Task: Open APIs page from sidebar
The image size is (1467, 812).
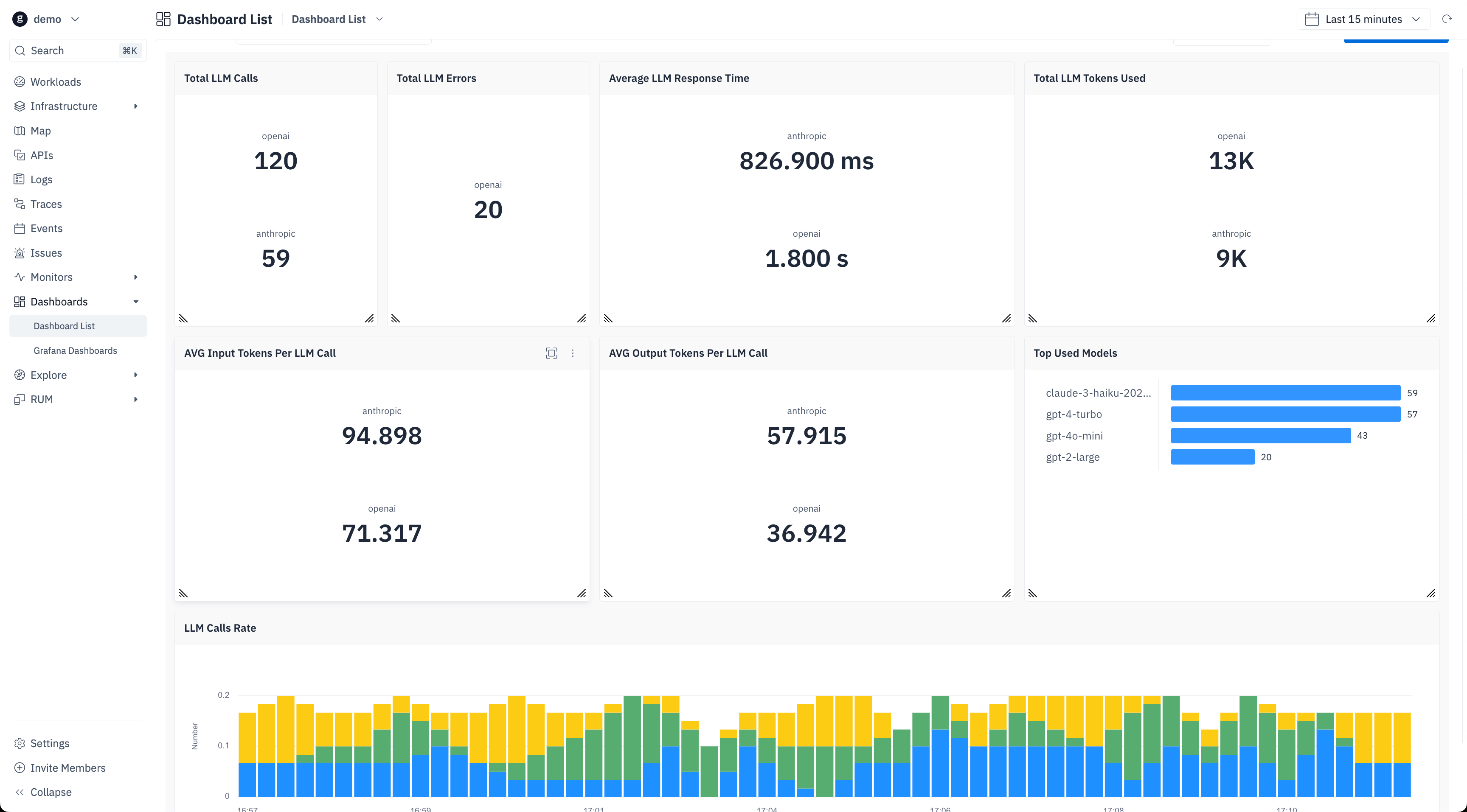Action: 78,155
